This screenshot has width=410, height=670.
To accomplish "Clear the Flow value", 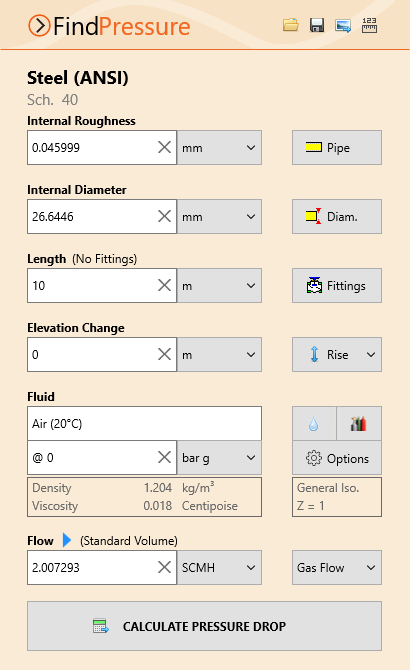I will 164,567.
